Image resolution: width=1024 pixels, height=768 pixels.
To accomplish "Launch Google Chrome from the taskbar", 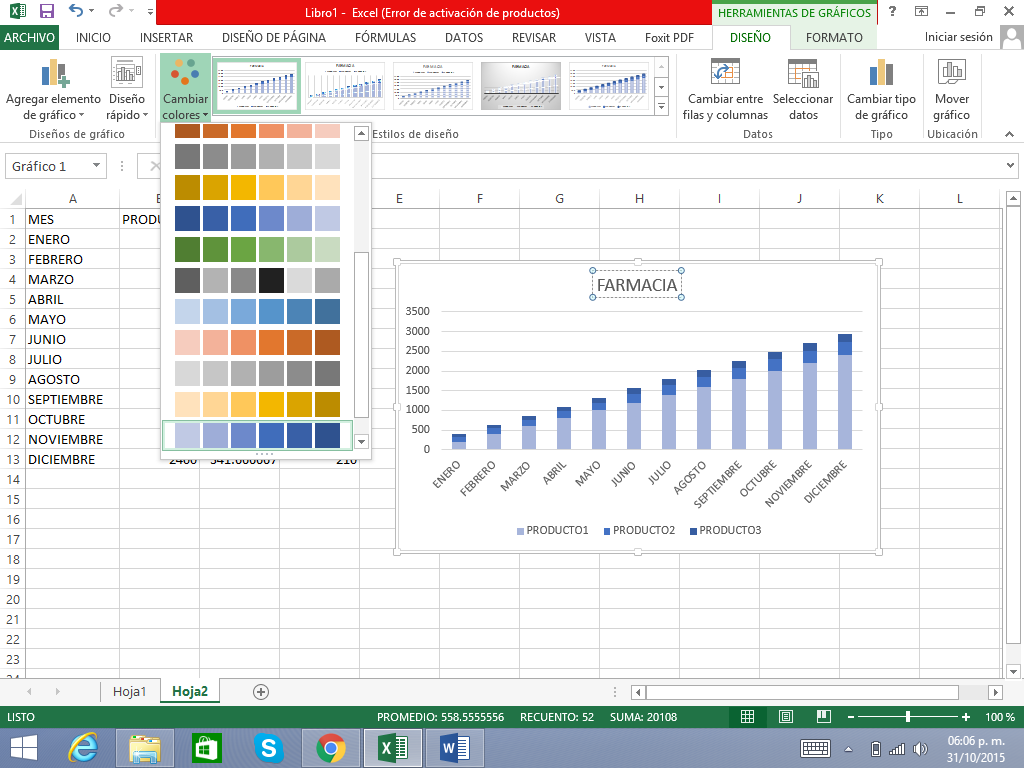I will (331, 747).
